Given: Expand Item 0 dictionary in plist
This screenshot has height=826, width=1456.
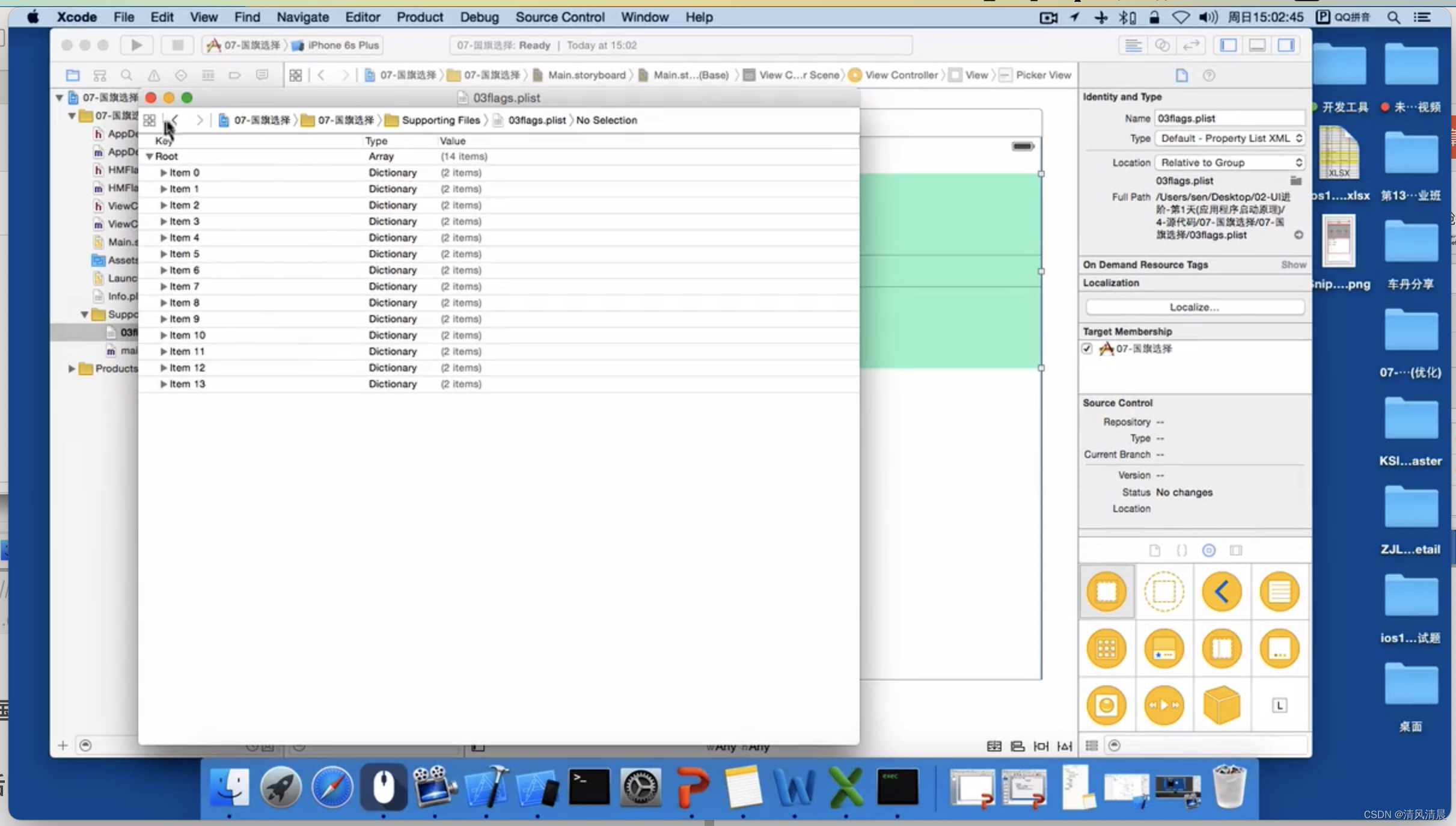Looking at the screenshot, I should (163, 172).
